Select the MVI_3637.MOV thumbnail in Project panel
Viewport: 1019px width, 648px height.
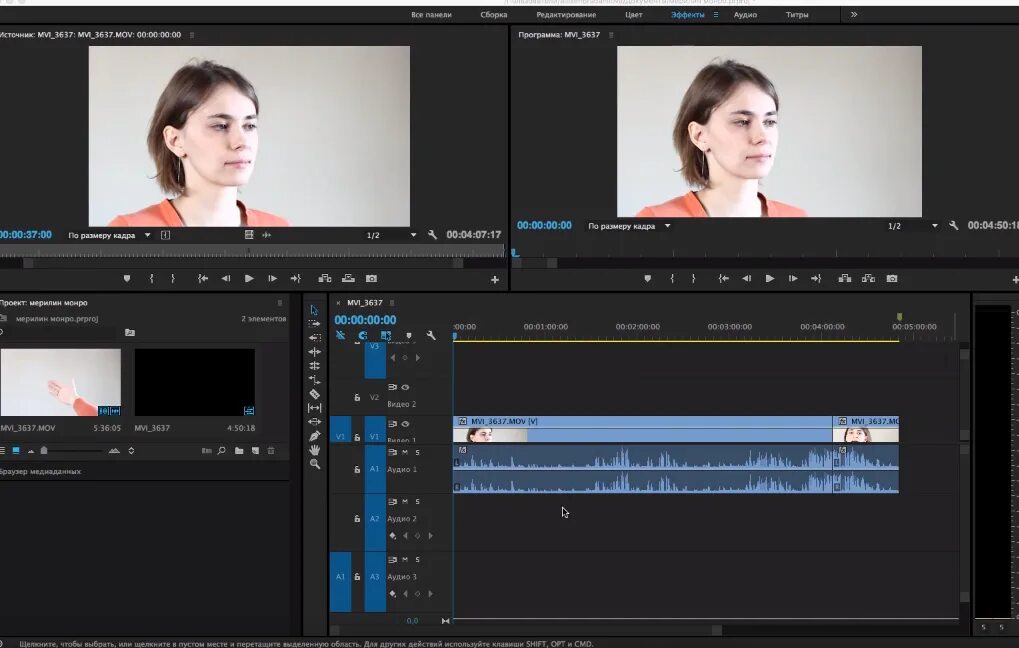click(60, 382)
